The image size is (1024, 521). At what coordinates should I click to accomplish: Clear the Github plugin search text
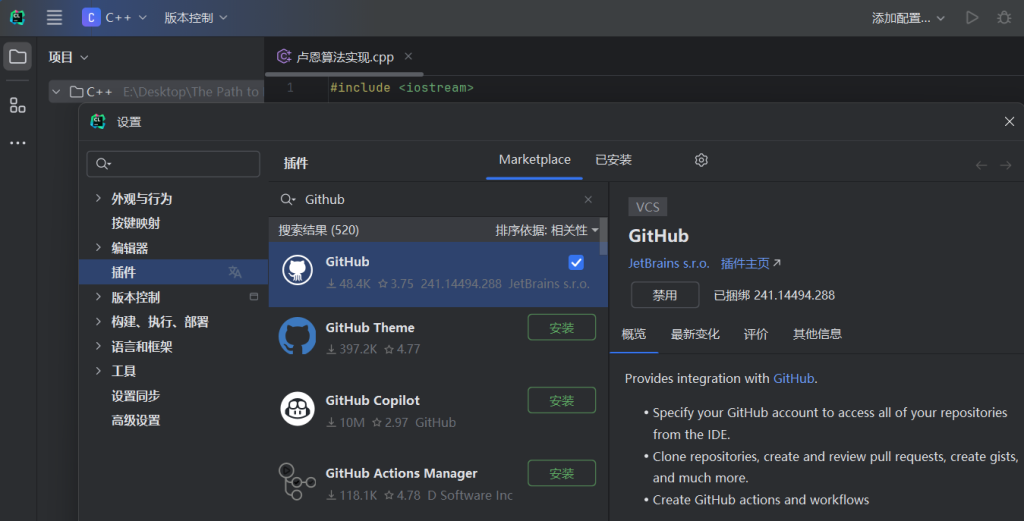(588, 200)
